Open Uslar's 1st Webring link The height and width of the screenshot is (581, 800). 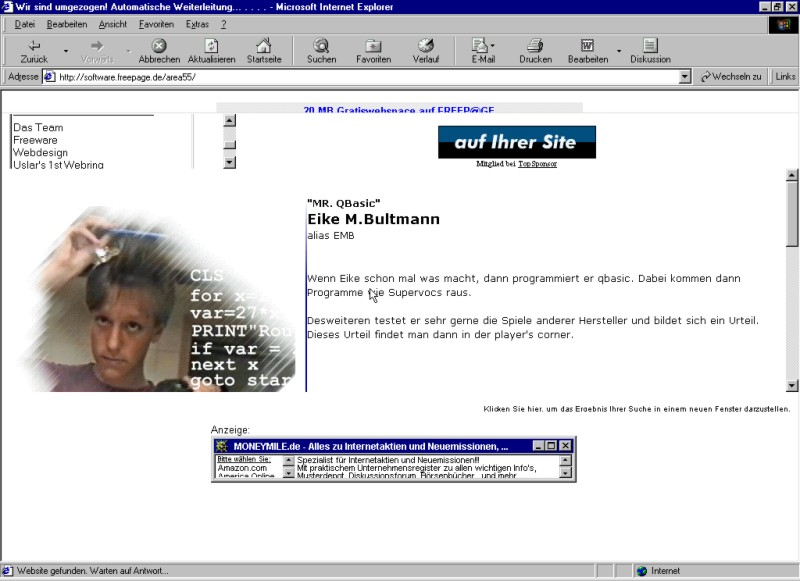[58, 165]
